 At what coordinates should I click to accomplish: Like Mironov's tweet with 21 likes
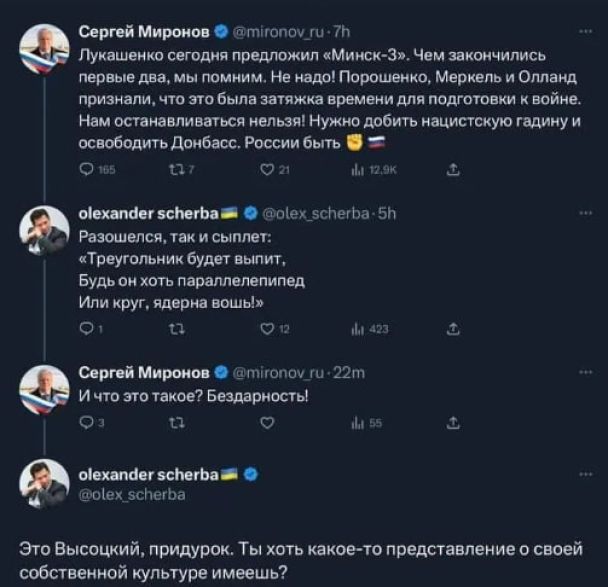click(x=267, y=171)
